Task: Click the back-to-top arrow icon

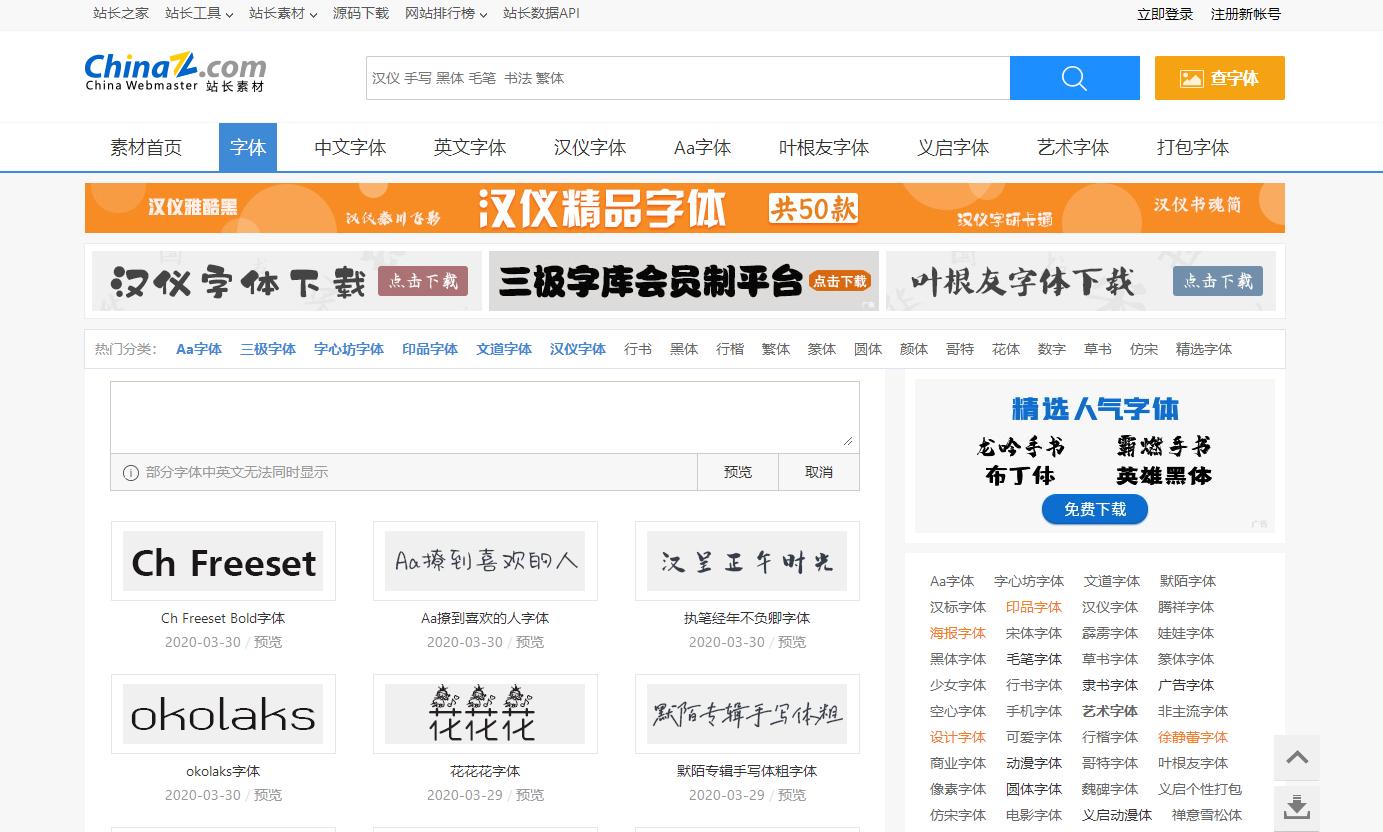Action: pyautogui.click(x=1296, y=758)
